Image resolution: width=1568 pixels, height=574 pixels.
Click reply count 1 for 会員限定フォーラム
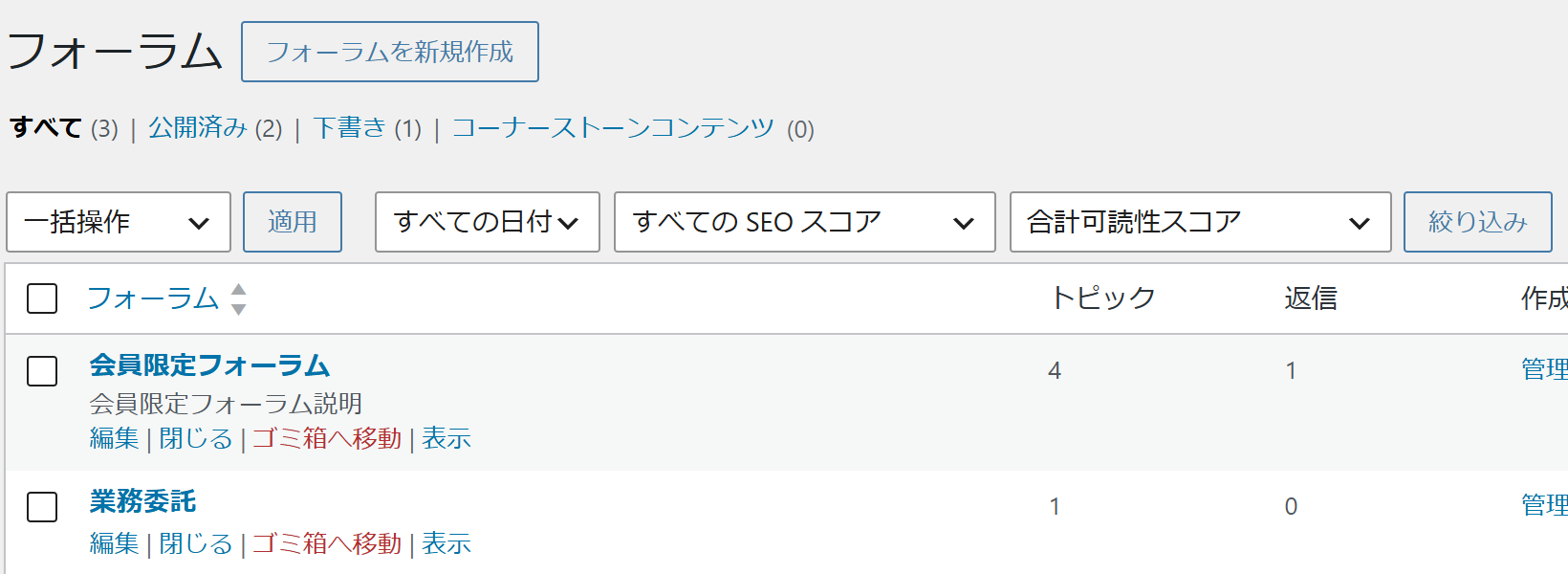(x=1291, y=371)
